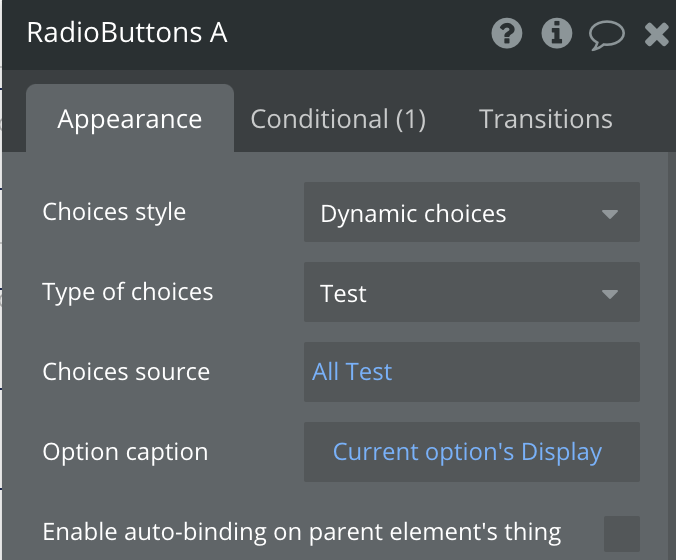The image size is (676, 560).
Task: Click the Type of choices label
Action: tap(128, 292)
